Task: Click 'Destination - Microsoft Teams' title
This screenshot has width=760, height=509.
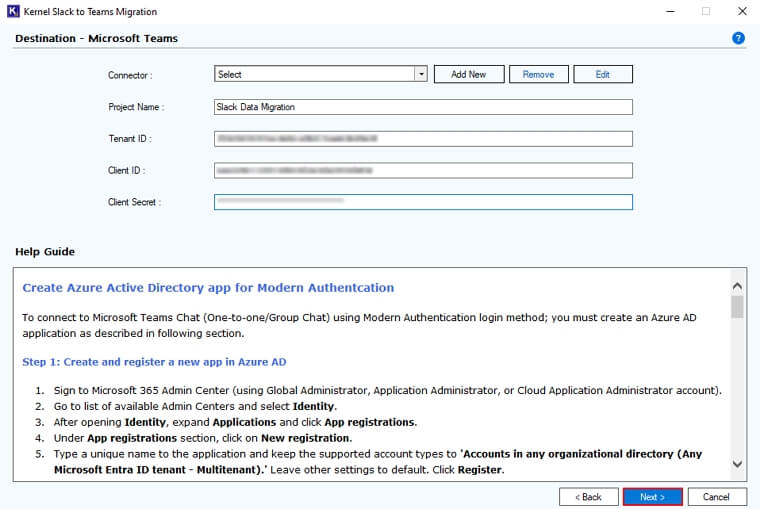Action: [96, 38]
